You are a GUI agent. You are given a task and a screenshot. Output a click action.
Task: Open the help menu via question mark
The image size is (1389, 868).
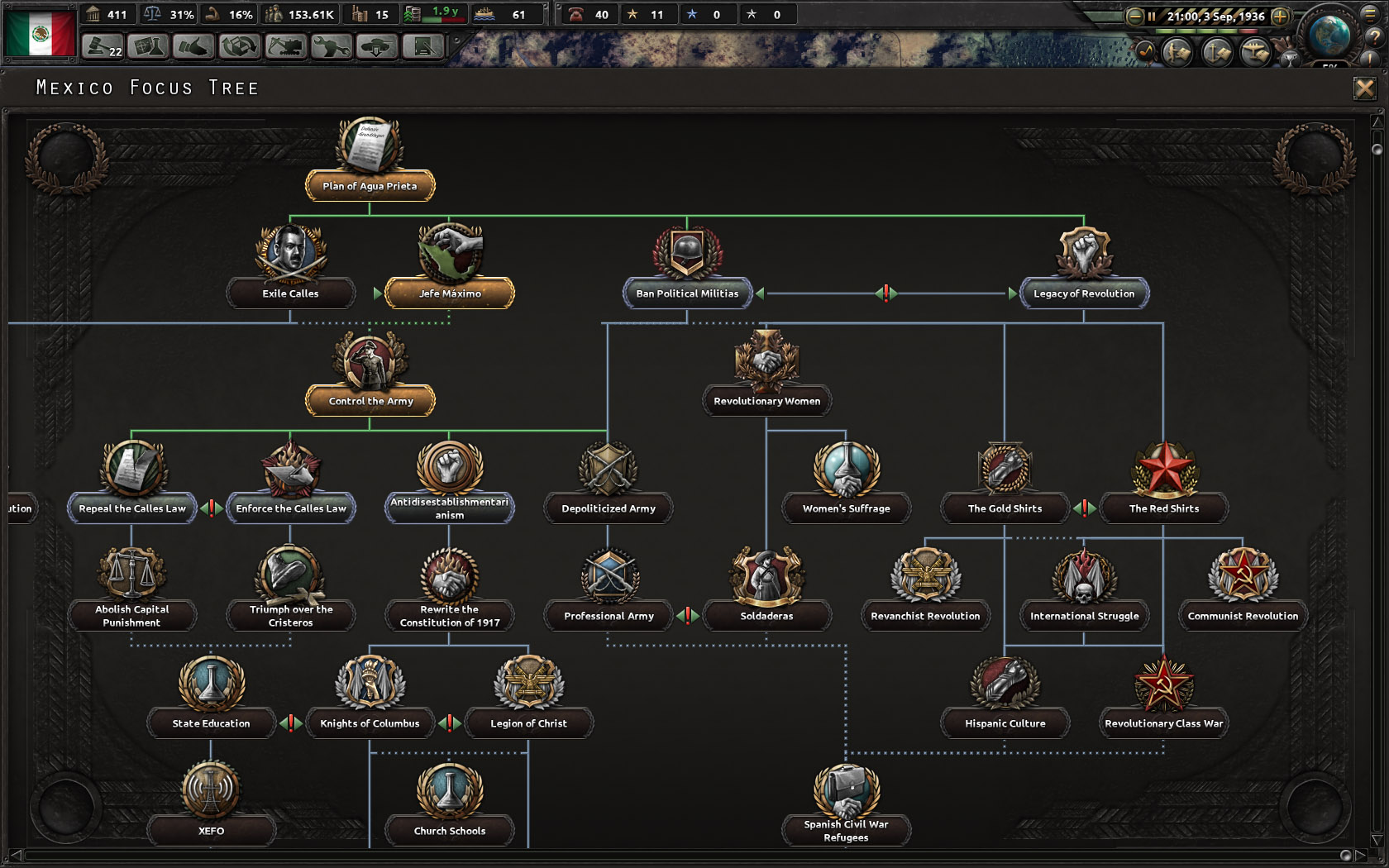point(1370,37)
